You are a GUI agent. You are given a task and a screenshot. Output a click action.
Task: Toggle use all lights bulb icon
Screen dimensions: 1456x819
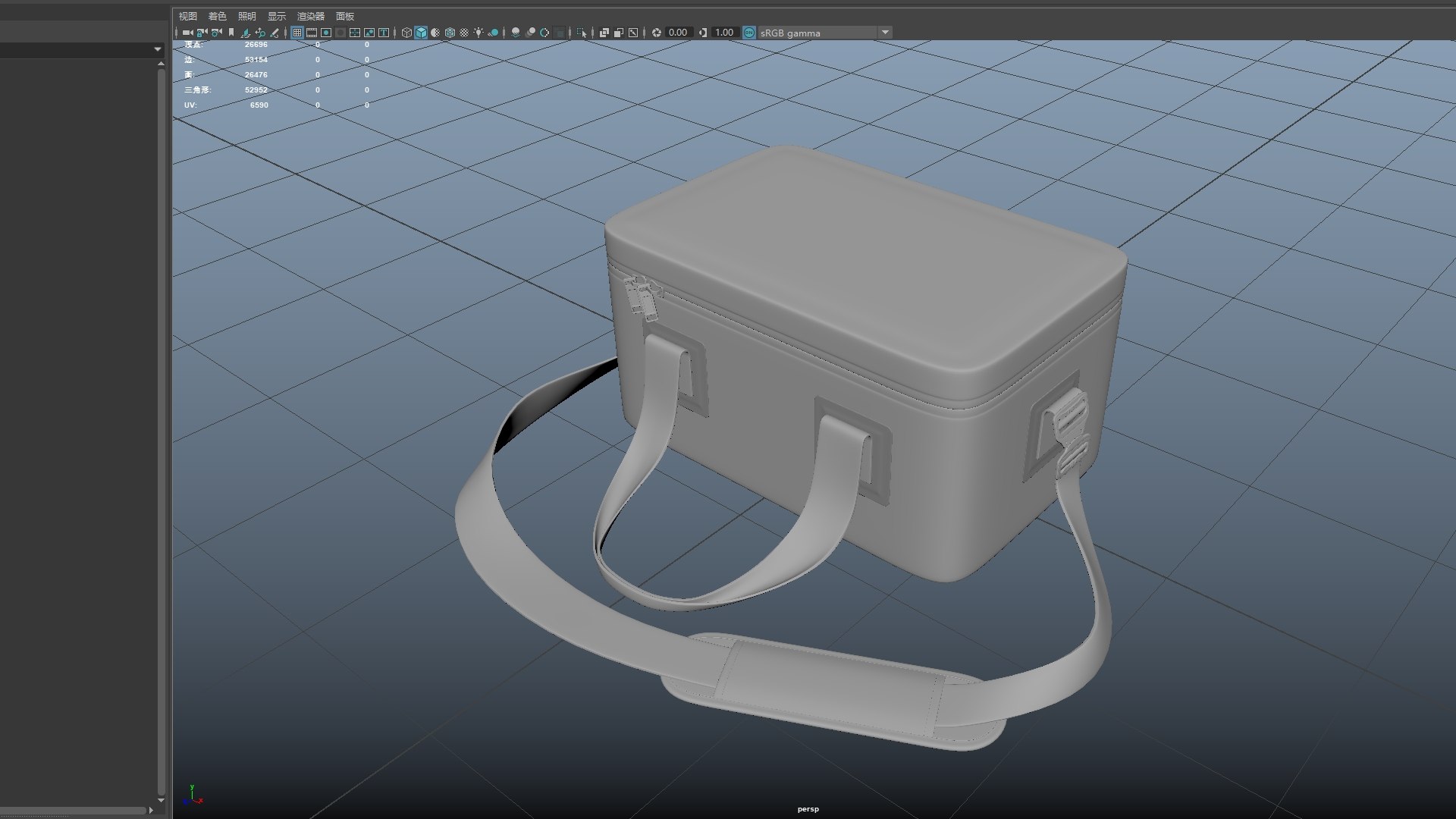(x=479, y=33)
